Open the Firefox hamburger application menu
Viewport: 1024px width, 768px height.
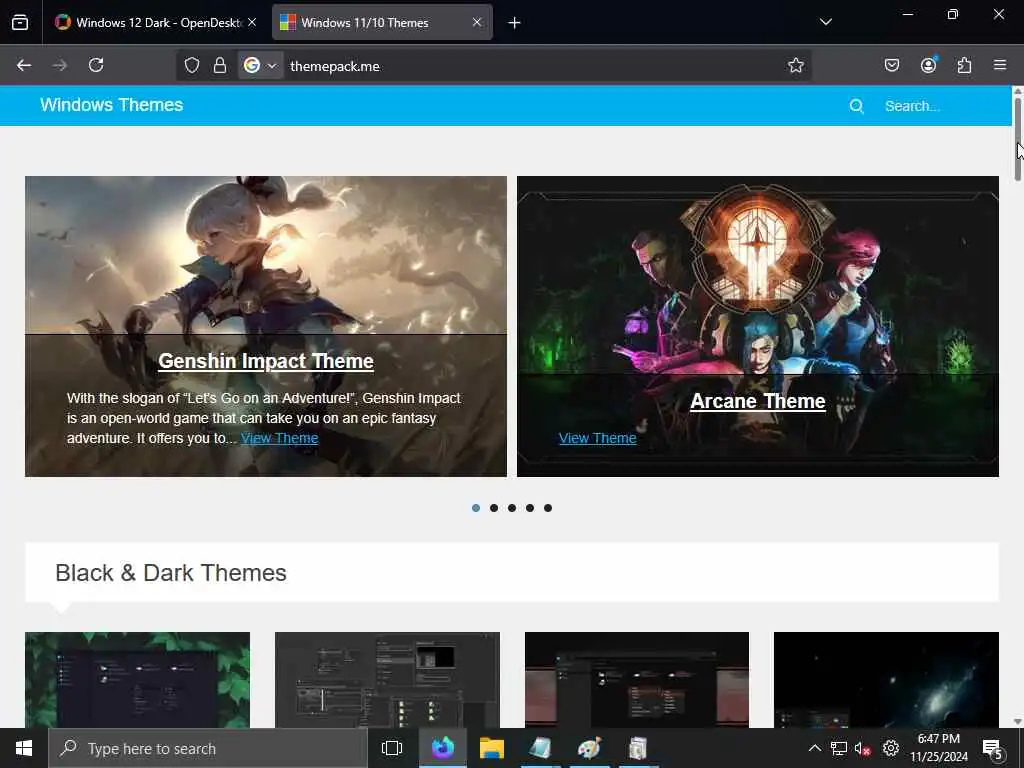coord(1000,65)
